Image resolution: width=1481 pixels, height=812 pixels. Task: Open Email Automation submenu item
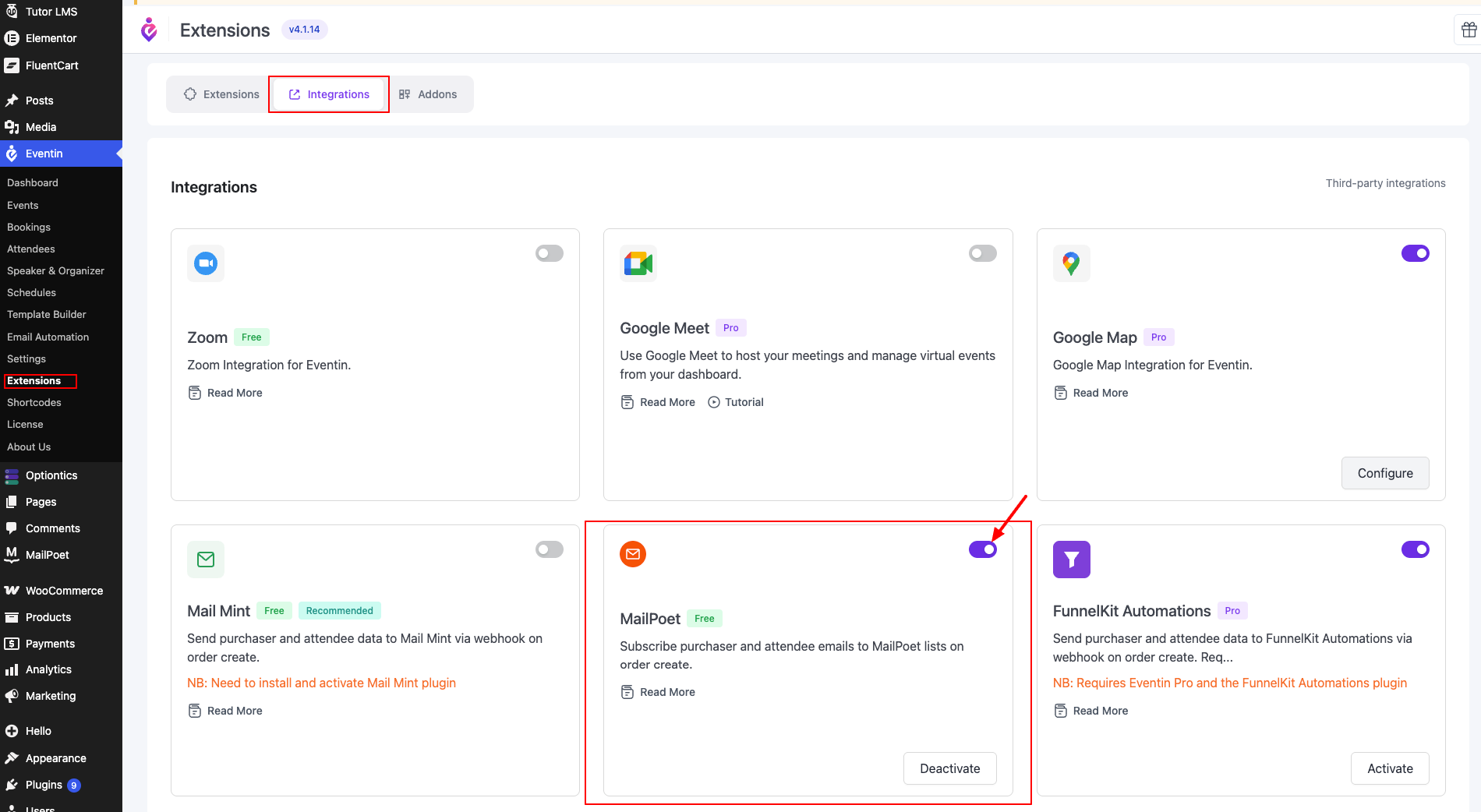[x=48, y=337]
